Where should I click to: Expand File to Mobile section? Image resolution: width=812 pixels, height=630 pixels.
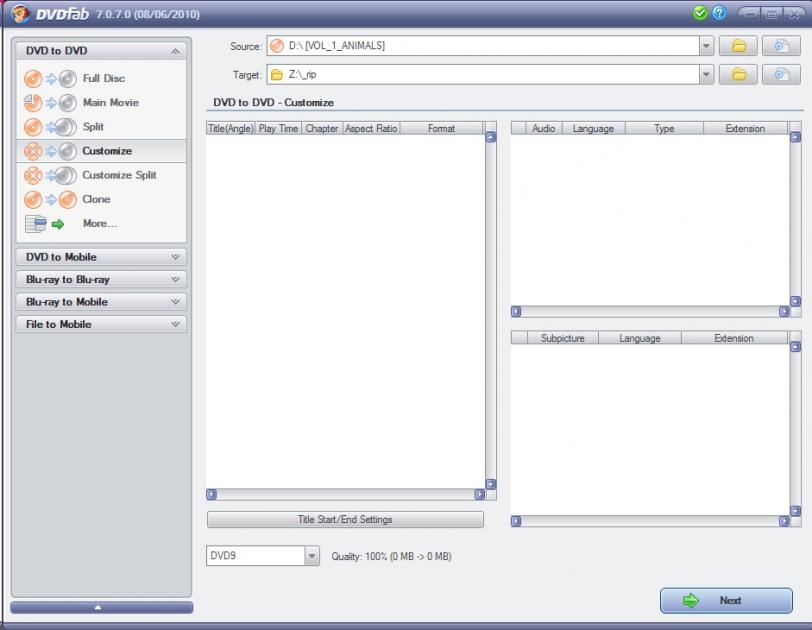tap(101, 325)
